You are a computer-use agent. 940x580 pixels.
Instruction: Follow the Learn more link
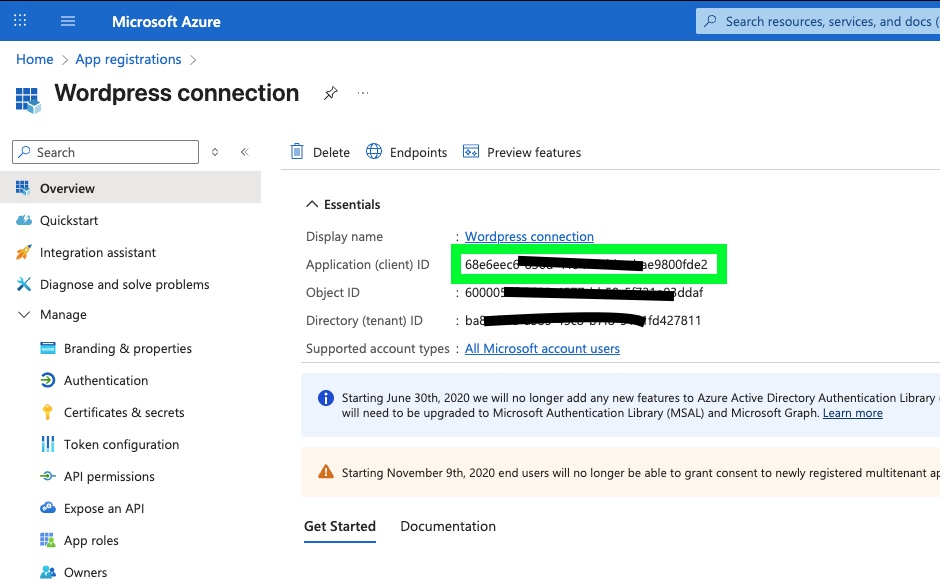(x=852, y=413)
